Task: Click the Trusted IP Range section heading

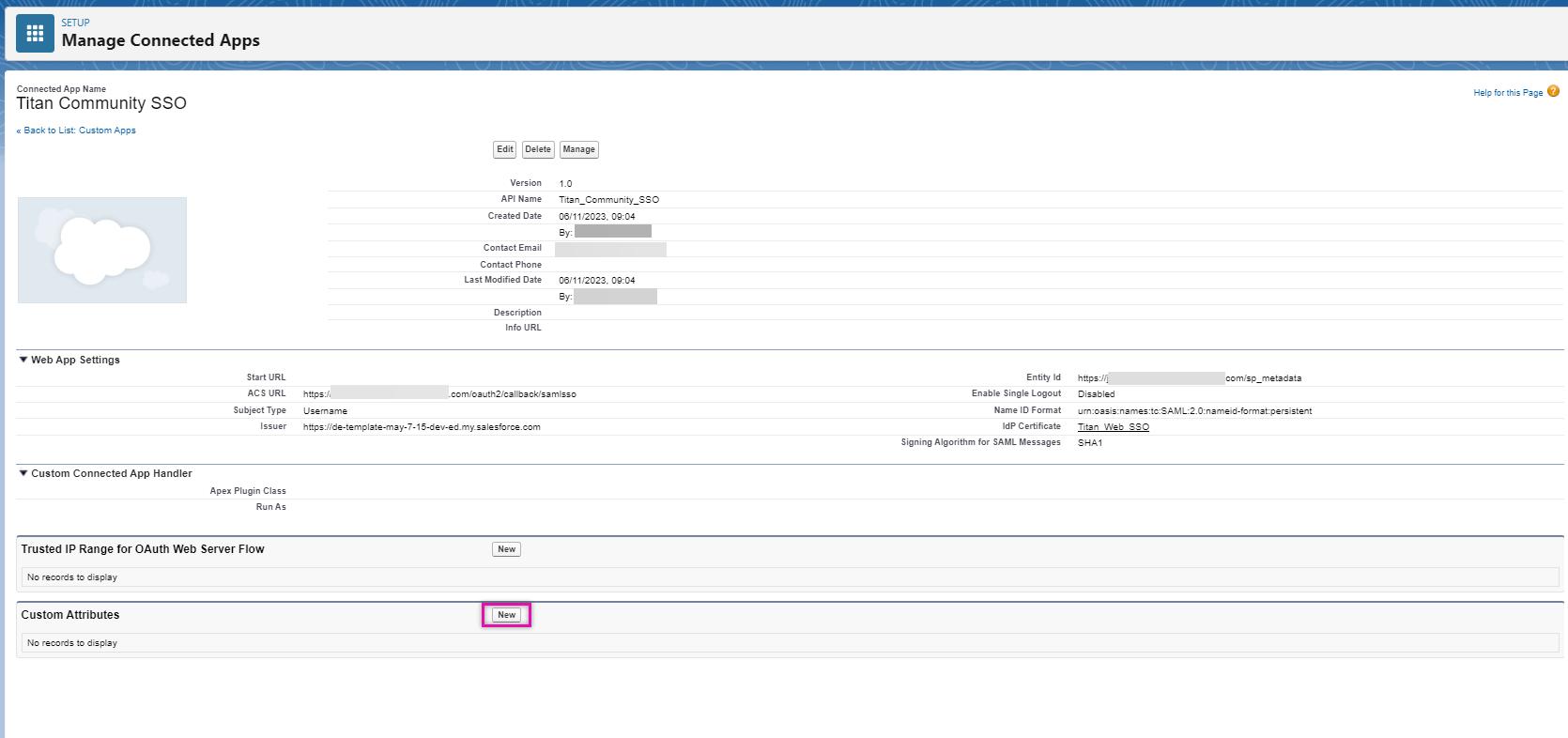Action: point(143,549)
